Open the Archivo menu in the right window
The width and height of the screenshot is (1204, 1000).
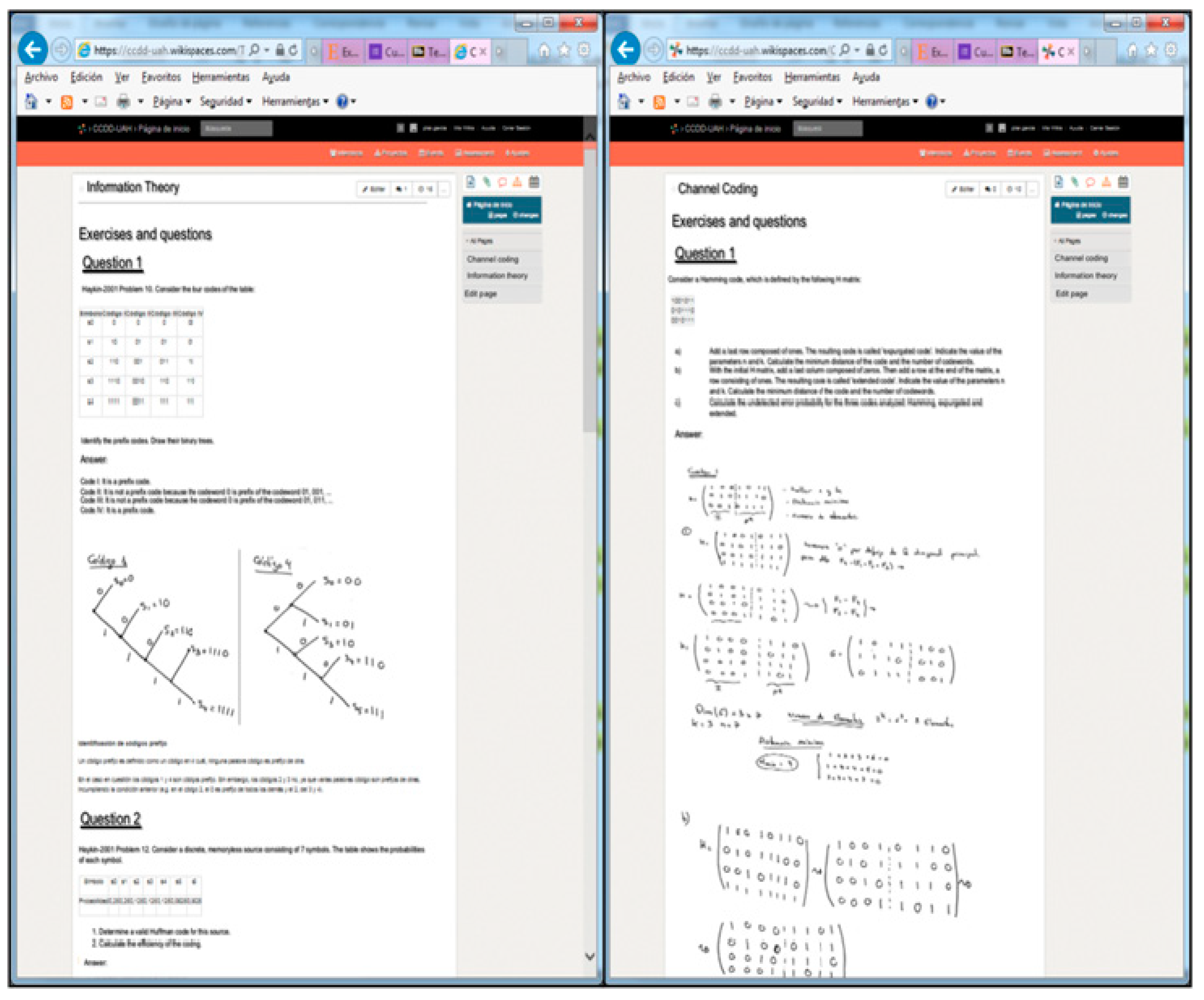[x=634, y=77]
